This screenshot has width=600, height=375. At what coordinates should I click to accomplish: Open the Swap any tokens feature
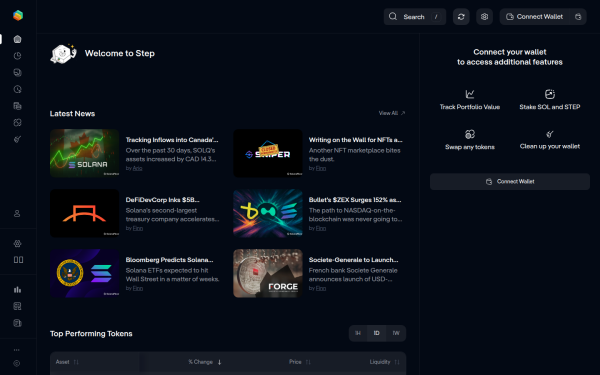(x=470, y=140)
